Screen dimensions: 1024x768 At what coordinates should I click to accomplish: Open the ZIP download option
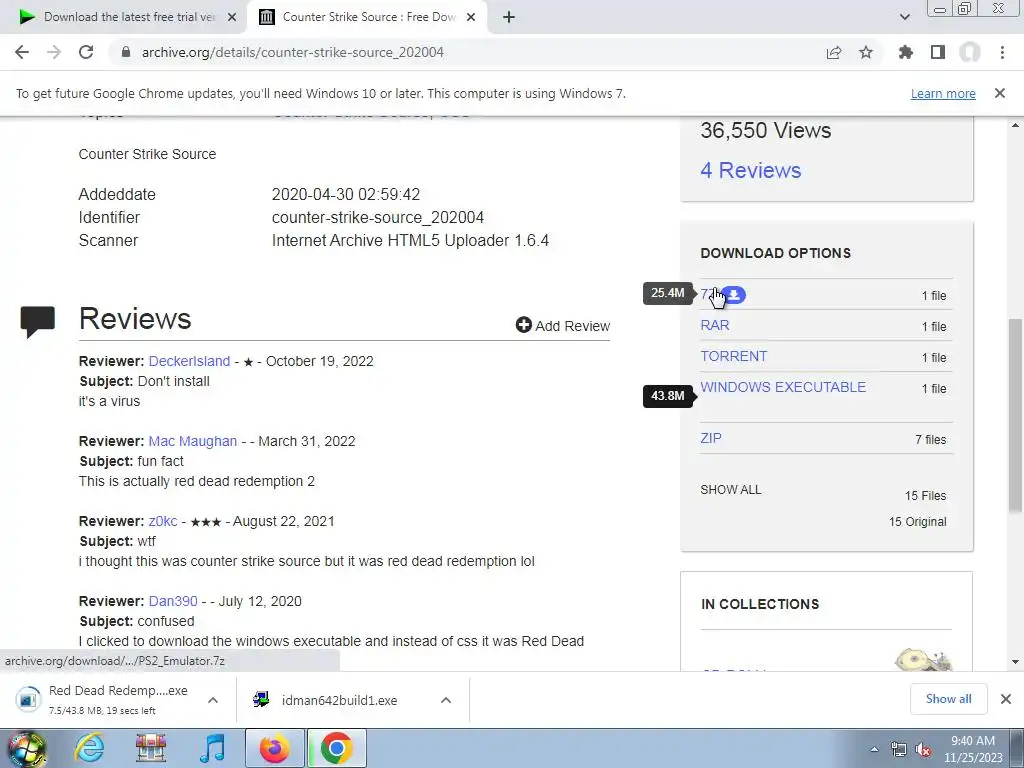(711, 438)
